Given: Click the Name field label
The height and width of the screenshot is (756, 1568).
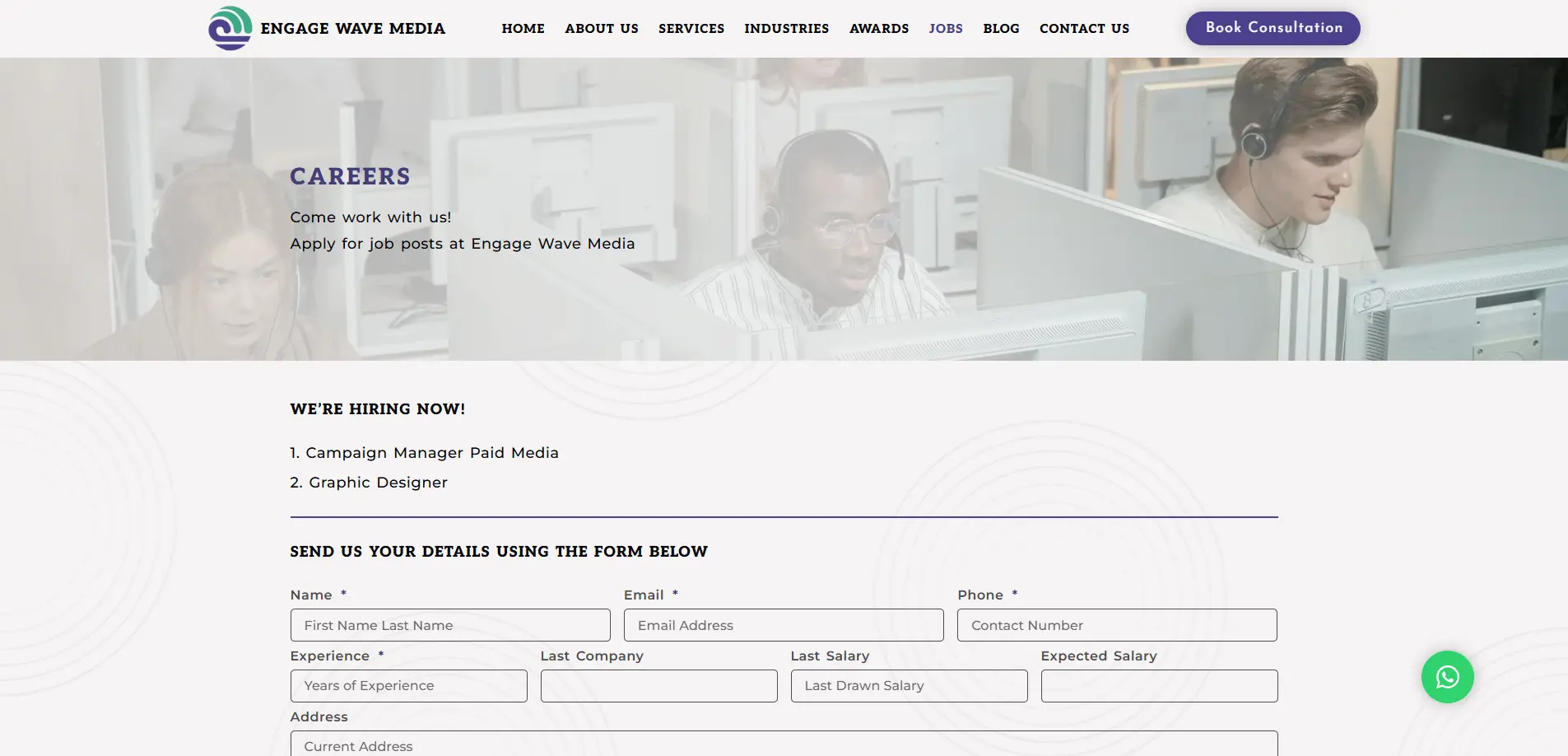Looking at the screenshot, I should [311, 595].
